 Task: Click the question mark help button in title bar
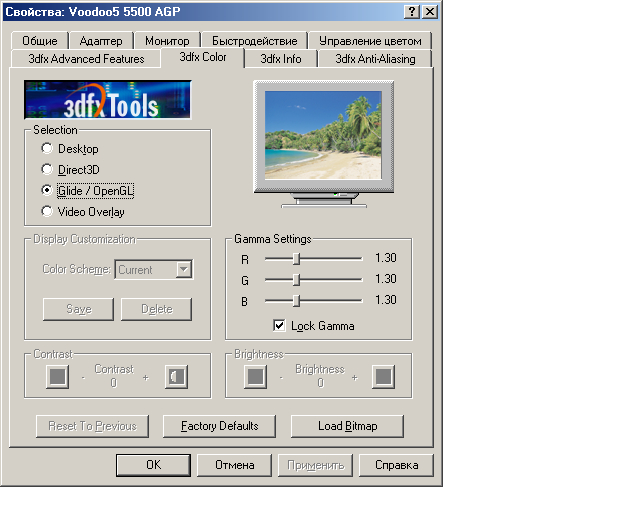coord(412,11)
